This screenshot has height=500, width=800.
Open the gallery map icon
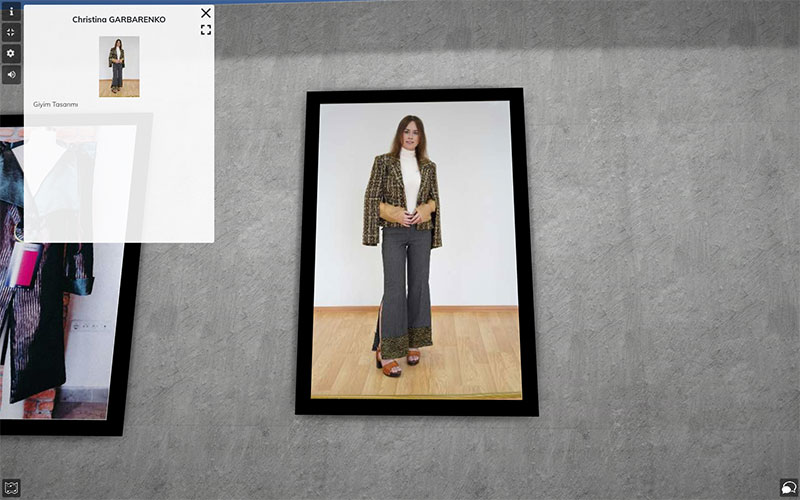click(x=11, y=488)
